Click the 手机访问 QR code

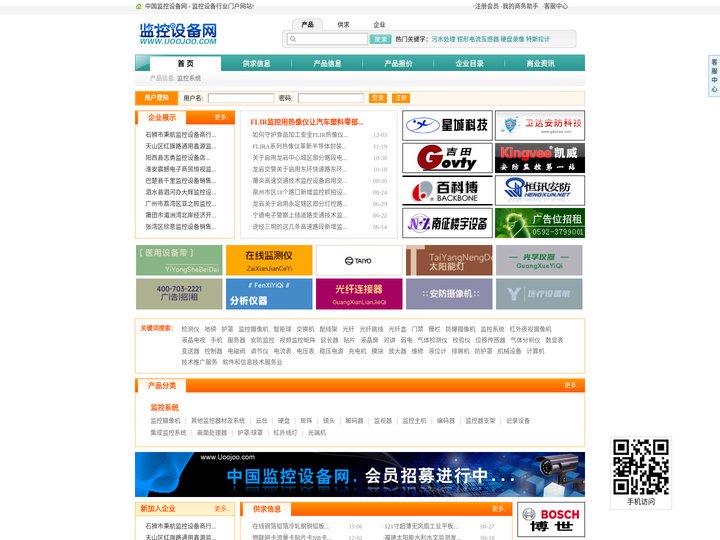coord(641,467)
